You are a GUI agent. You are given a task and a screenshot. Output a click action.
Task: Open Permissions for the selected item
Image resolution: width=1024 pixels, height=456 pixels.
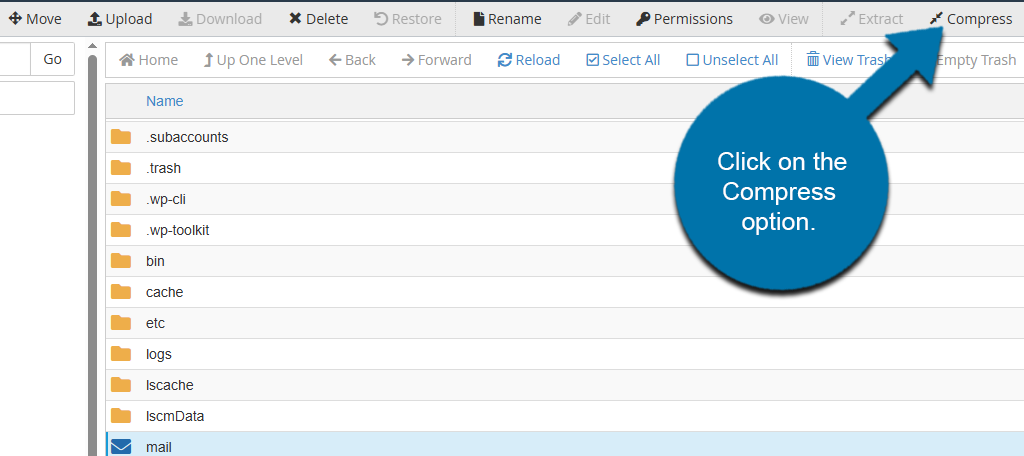(685, 19)
